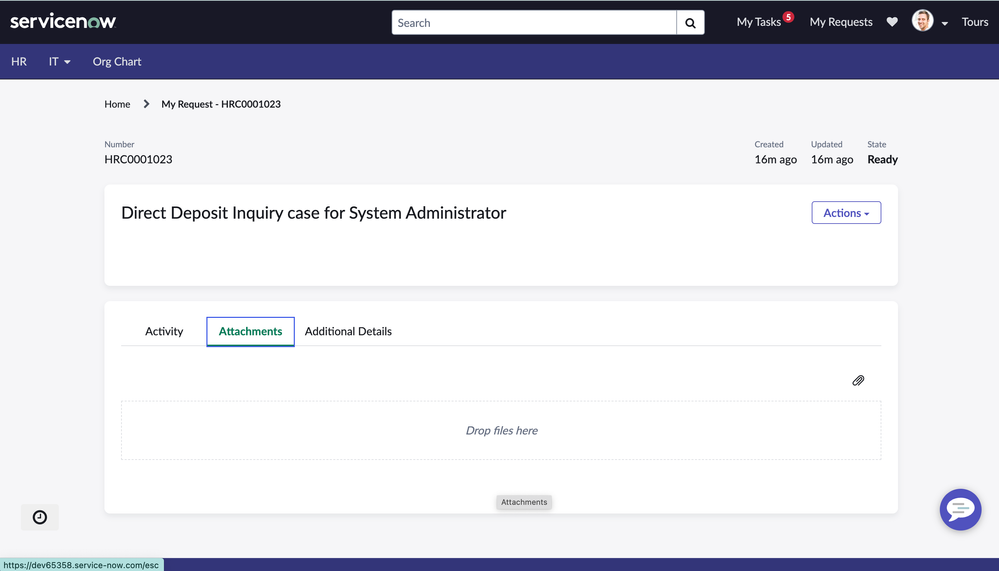The image size is (999, 571).
Task: Select the Attachments tab
Action: 250,331
